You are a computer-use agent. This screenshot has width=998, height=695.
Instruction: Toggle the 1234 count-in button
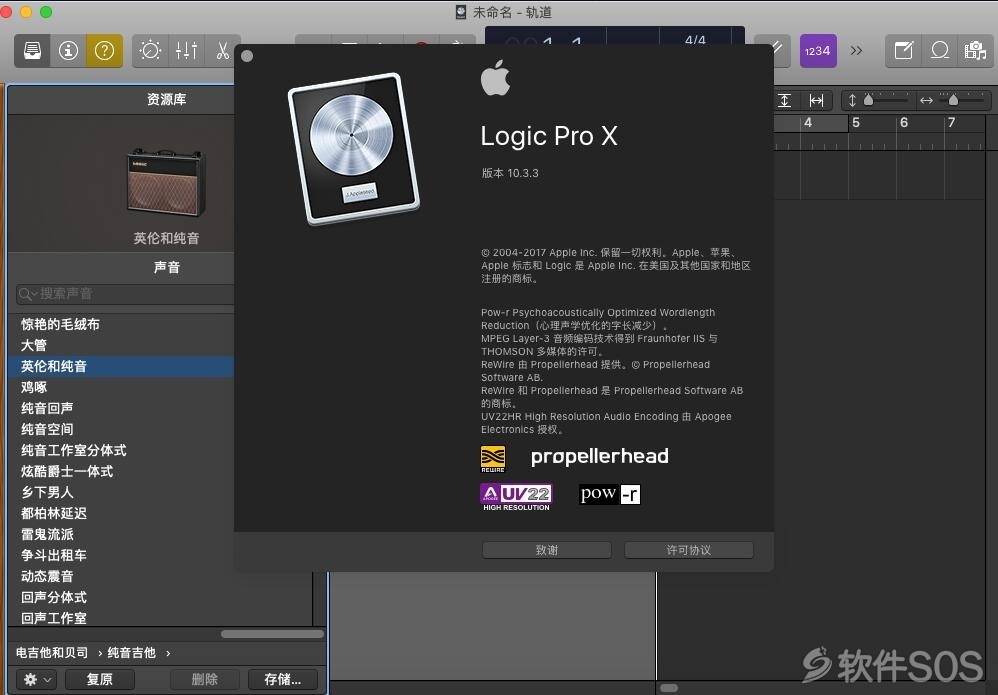click(x=818, y=51)
